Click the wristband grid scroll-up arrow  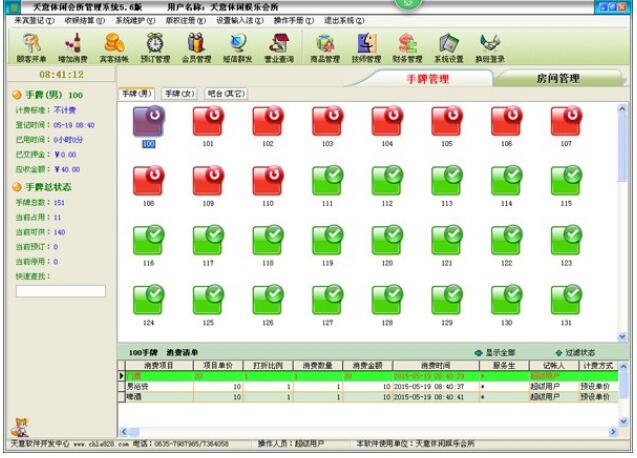click(x=622, y=109)
